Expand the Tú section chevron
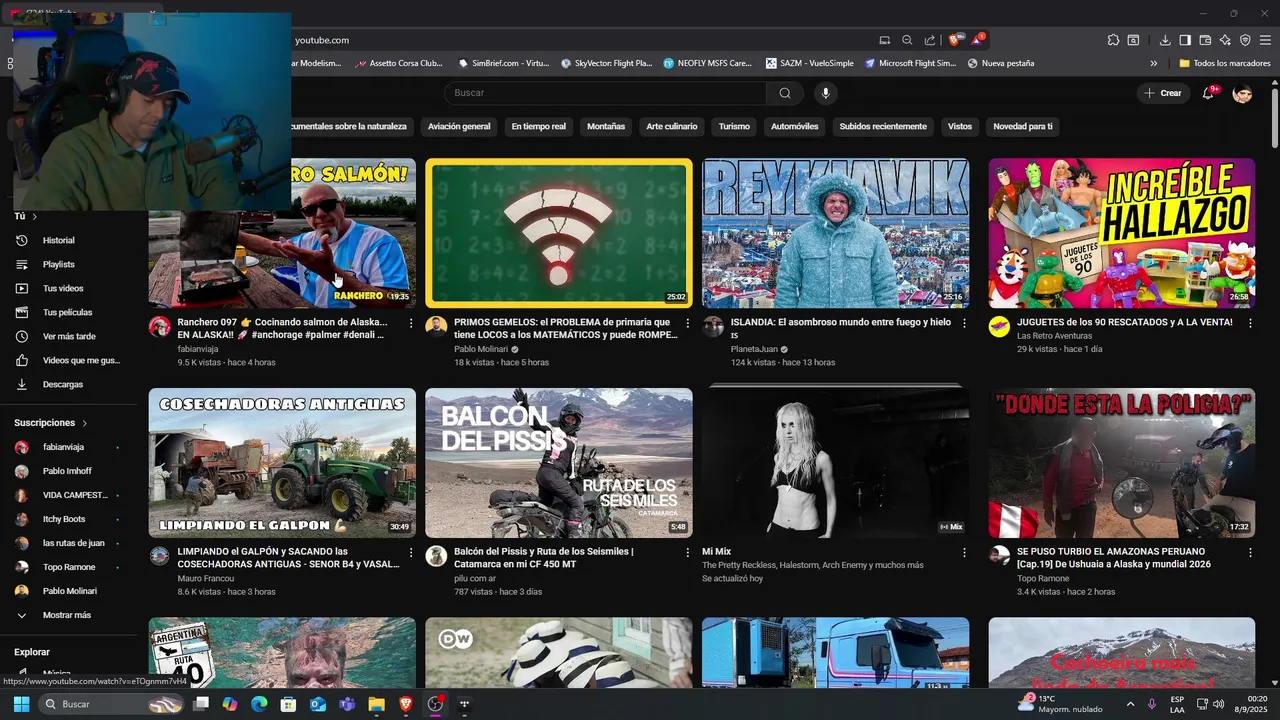Screen dimensions: 1280x720 pyautogui.click(x=34, y=216)
